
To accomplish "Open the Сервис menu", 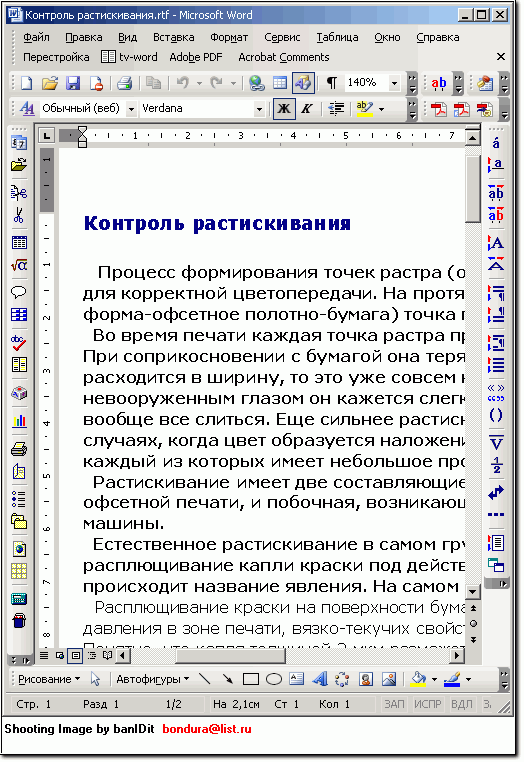I will pyautogui.click(x=282, y=37).
